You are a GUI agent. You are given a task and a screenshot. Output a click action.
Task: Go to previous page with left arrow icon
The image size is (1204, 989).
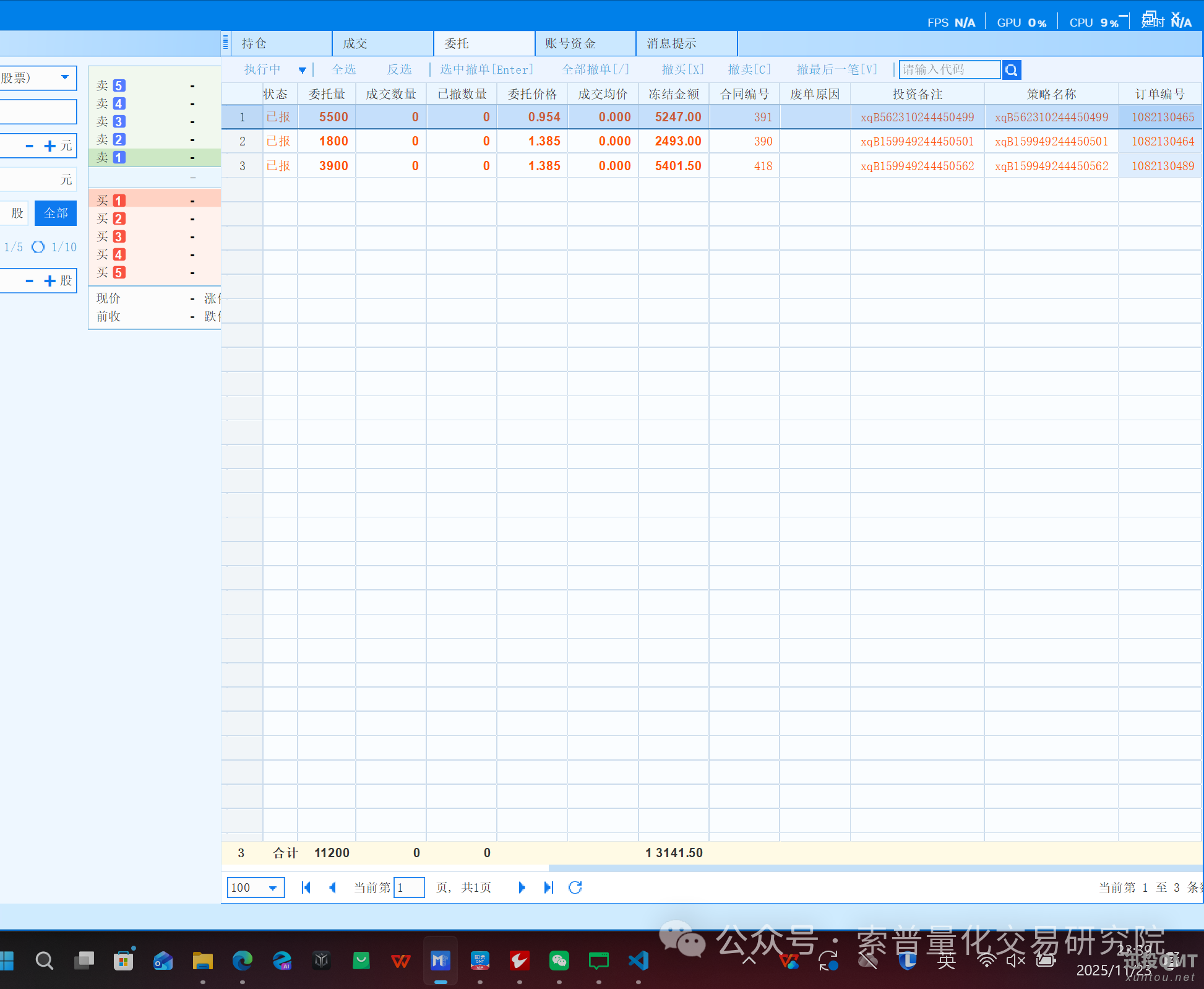[333, 888]
